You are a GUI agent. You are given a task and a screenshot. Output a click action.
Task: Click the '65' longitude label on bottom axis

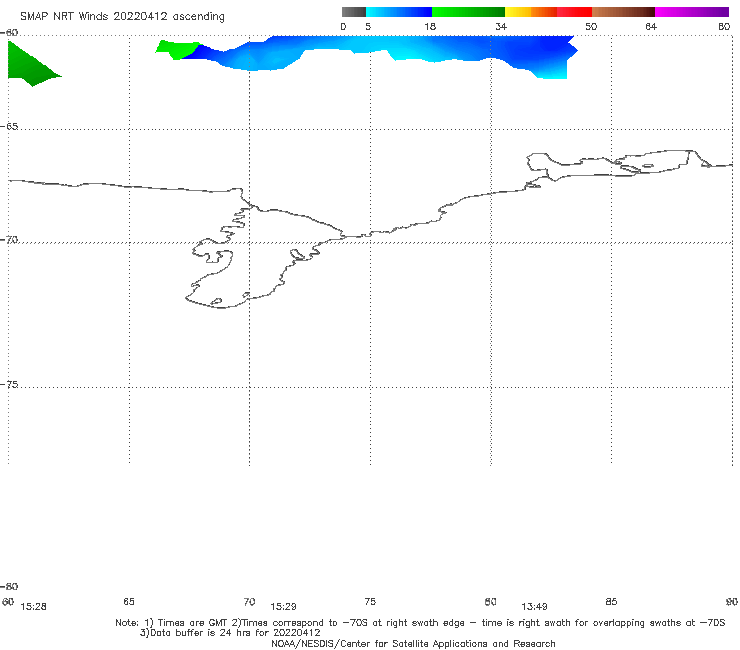tap(129, 601)
